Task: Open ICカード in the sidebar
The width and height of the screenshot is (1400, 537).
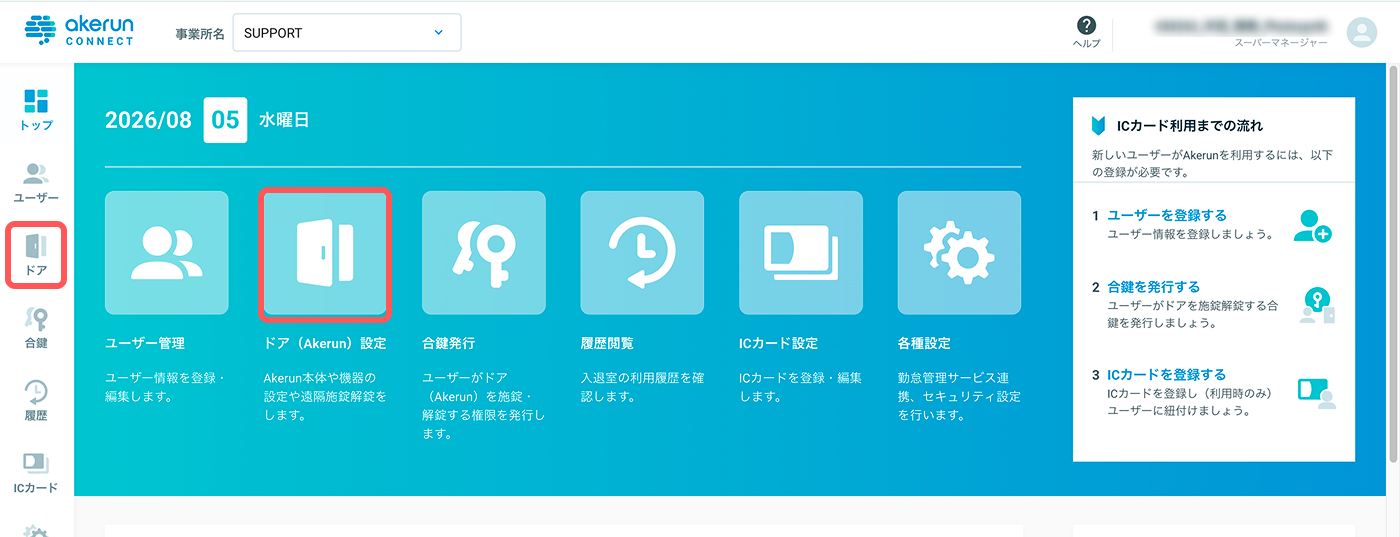Action: click(36, 473)
